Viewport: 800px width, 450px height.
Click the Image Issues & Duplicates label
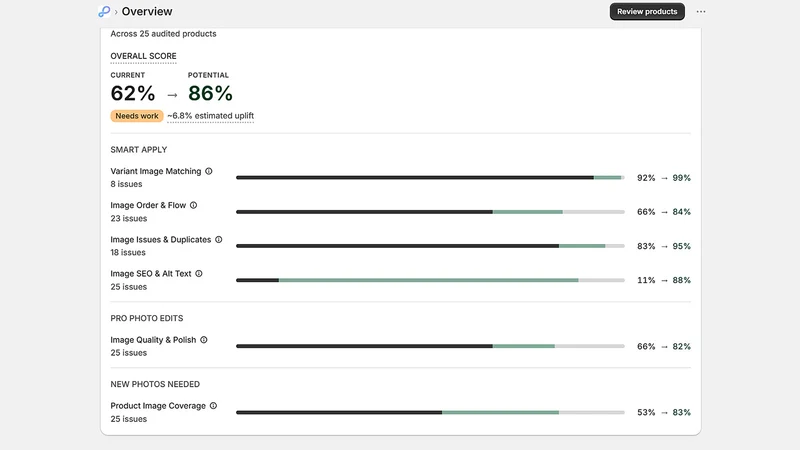pyautogui.click(x=161, y=240)
